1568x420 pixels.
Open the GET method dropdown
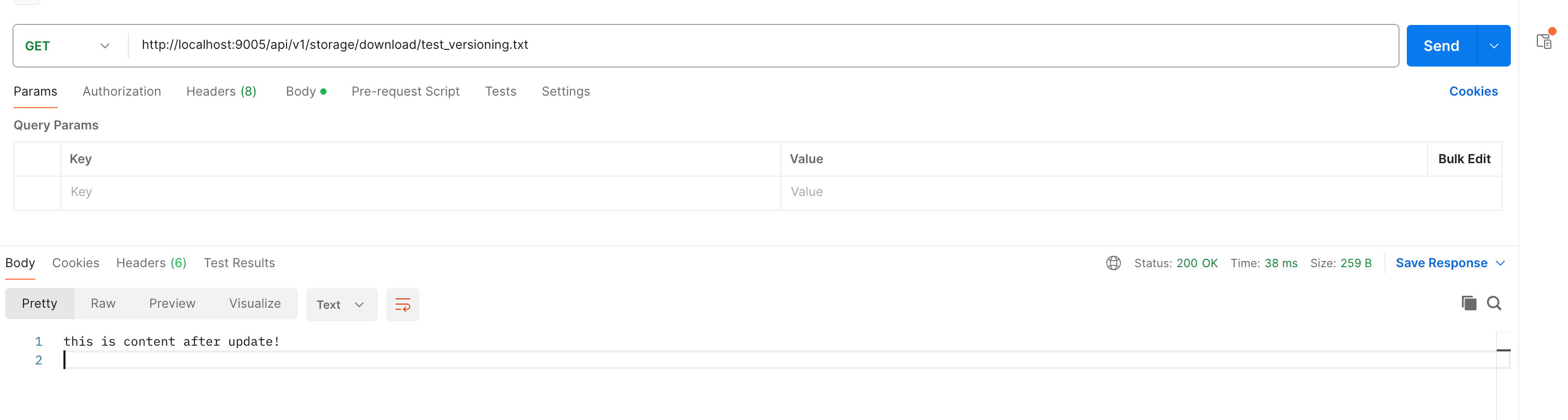point(68,46)
